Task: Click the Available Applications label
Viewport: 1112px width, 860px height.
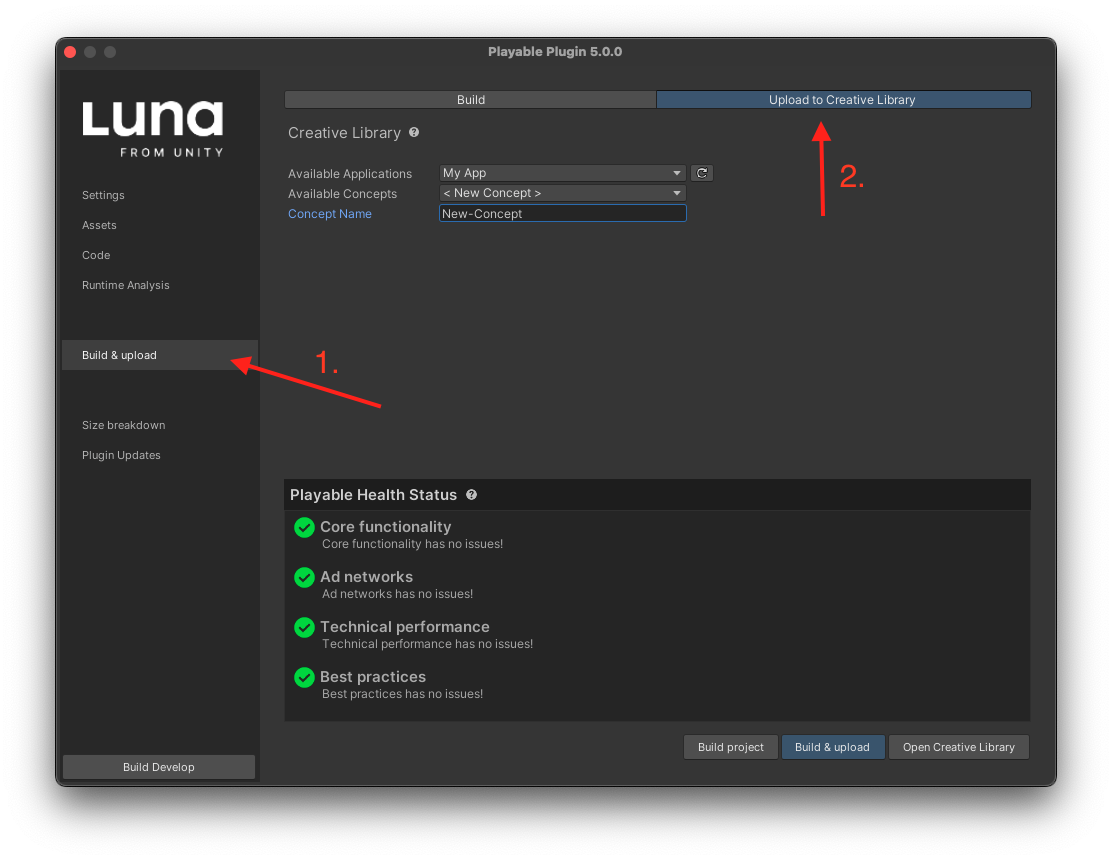Action: [350, 174]
